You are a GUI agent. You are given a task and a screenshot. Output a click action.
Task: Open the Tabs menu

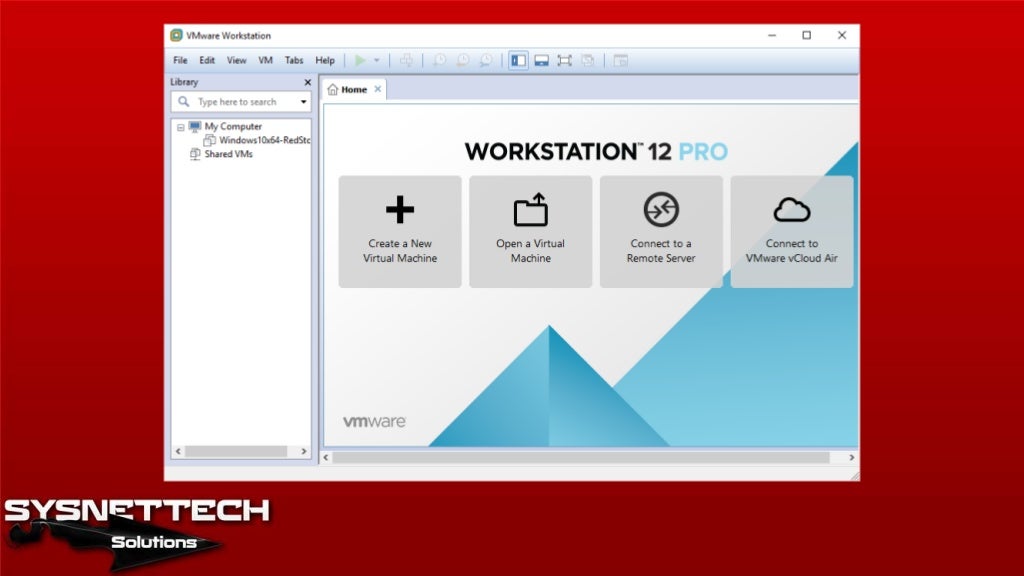point(294,60)
